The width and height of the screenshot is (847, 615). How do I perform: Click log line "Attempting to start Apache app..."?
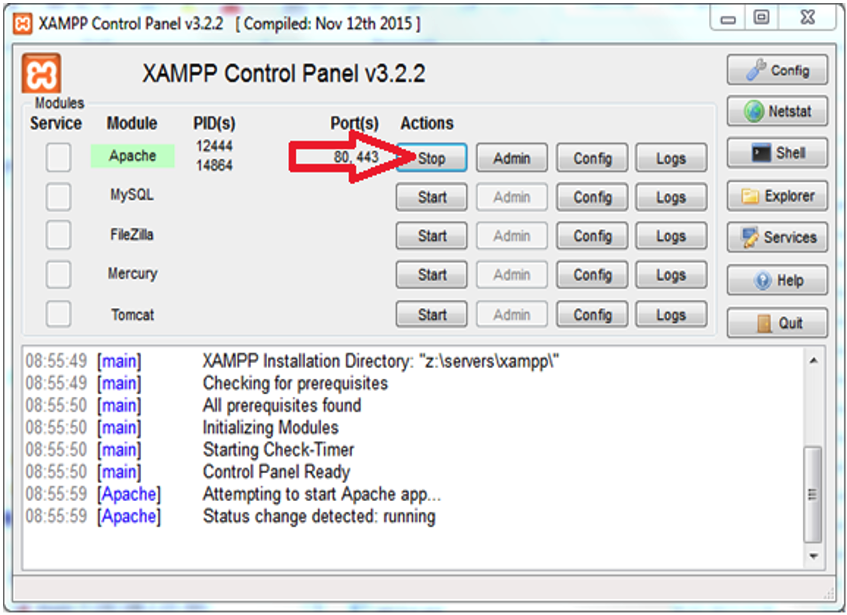coord(322,494)
